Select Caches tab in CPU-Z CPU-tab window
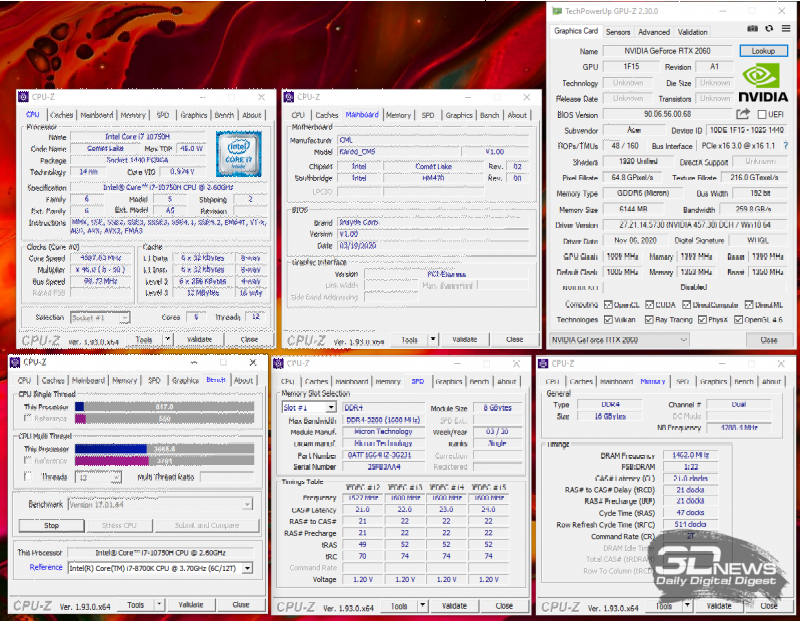Viewport: 800px width, 621px height. (x=62, y=115)
